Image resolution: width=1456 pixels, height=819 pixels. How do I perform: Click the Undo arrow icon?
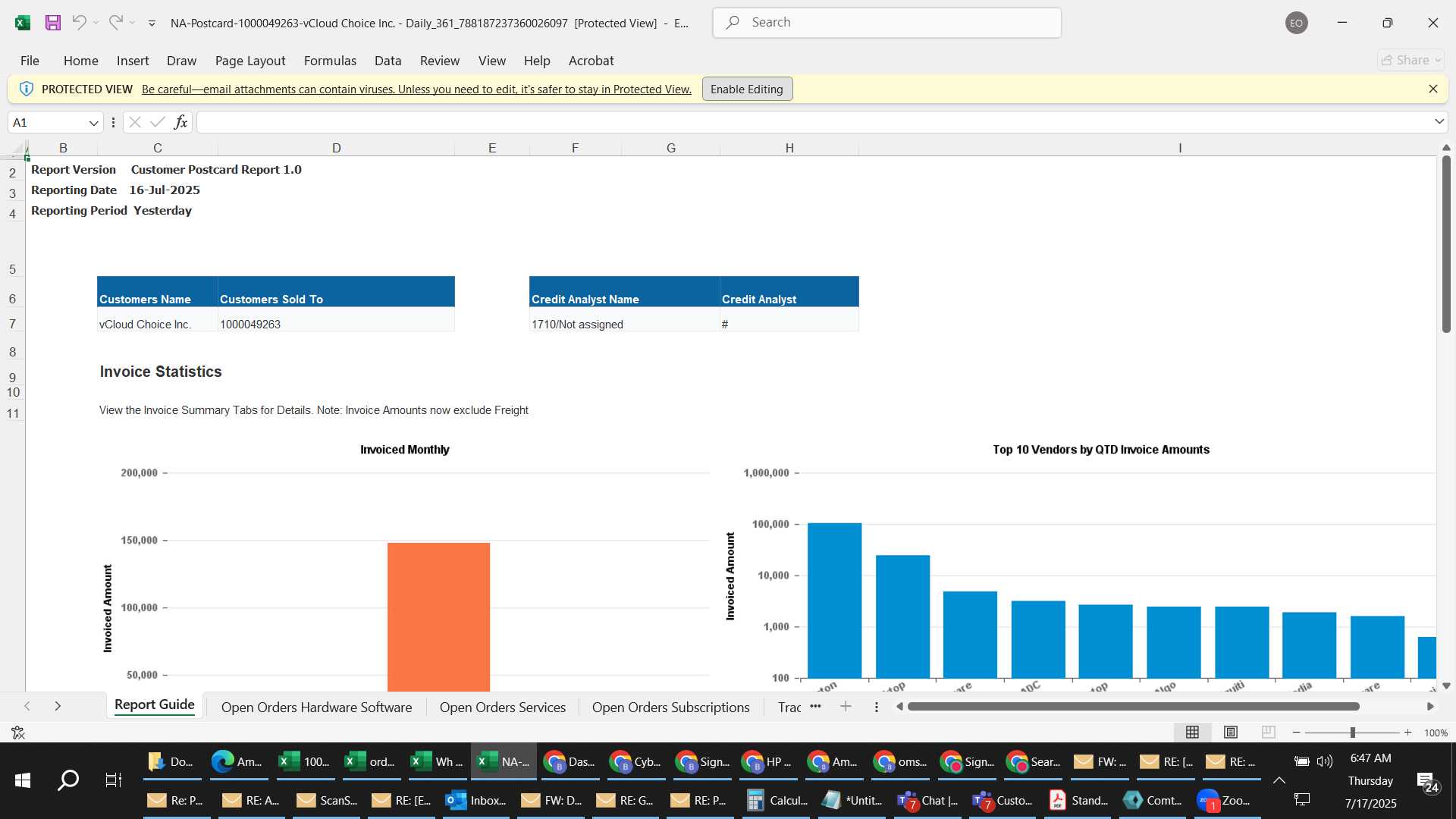[x=79, y=23]
